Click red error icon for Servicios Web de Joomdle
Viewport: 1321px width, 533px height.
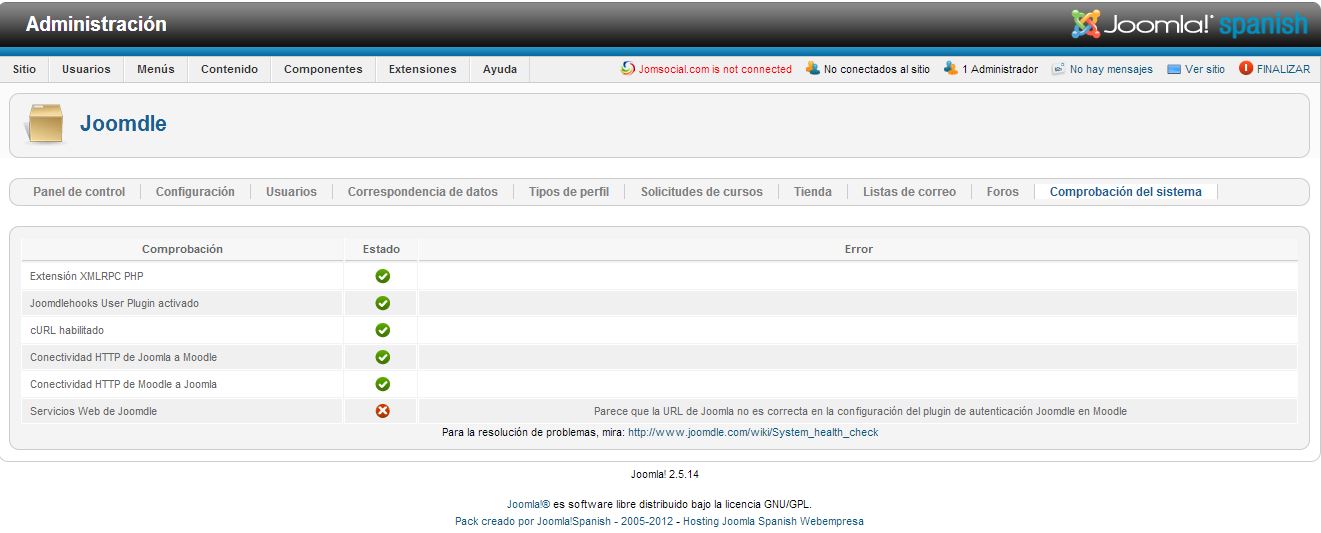coord(382,411)
